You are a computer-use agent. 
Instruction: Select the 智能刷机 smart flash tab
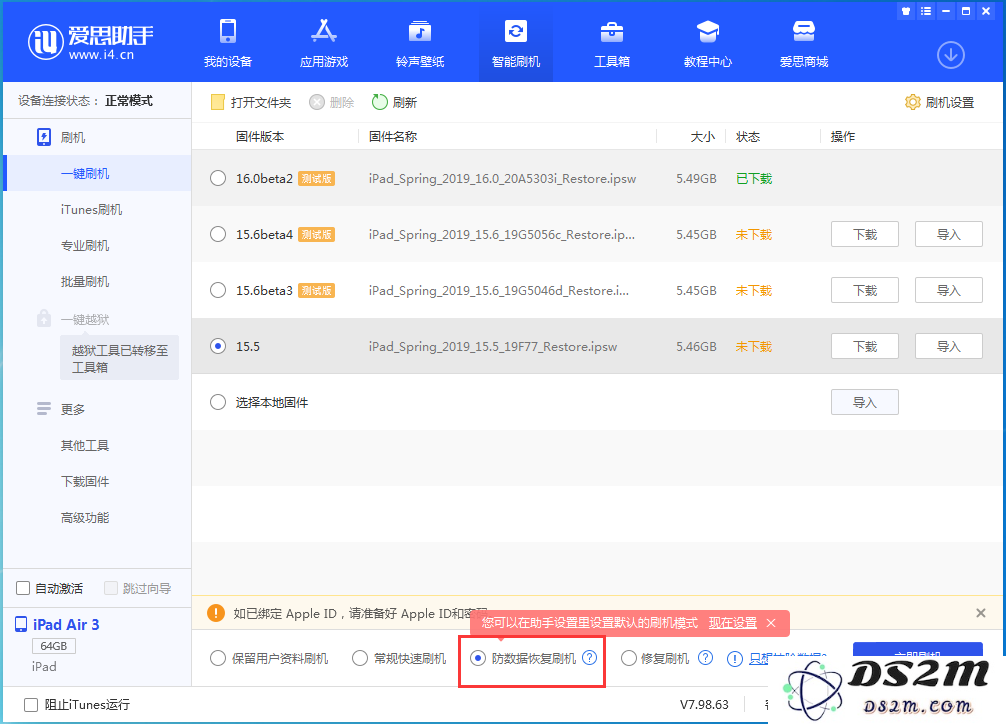(516, 43)
